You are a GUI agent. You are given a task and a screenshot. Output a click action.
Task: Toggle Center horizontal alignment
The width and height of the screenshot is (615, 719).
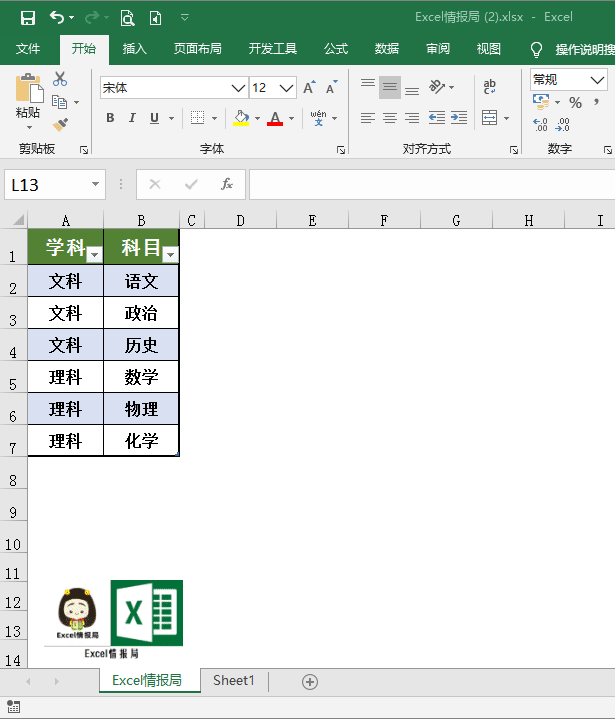pyautogui.click(x=389, y=118)
